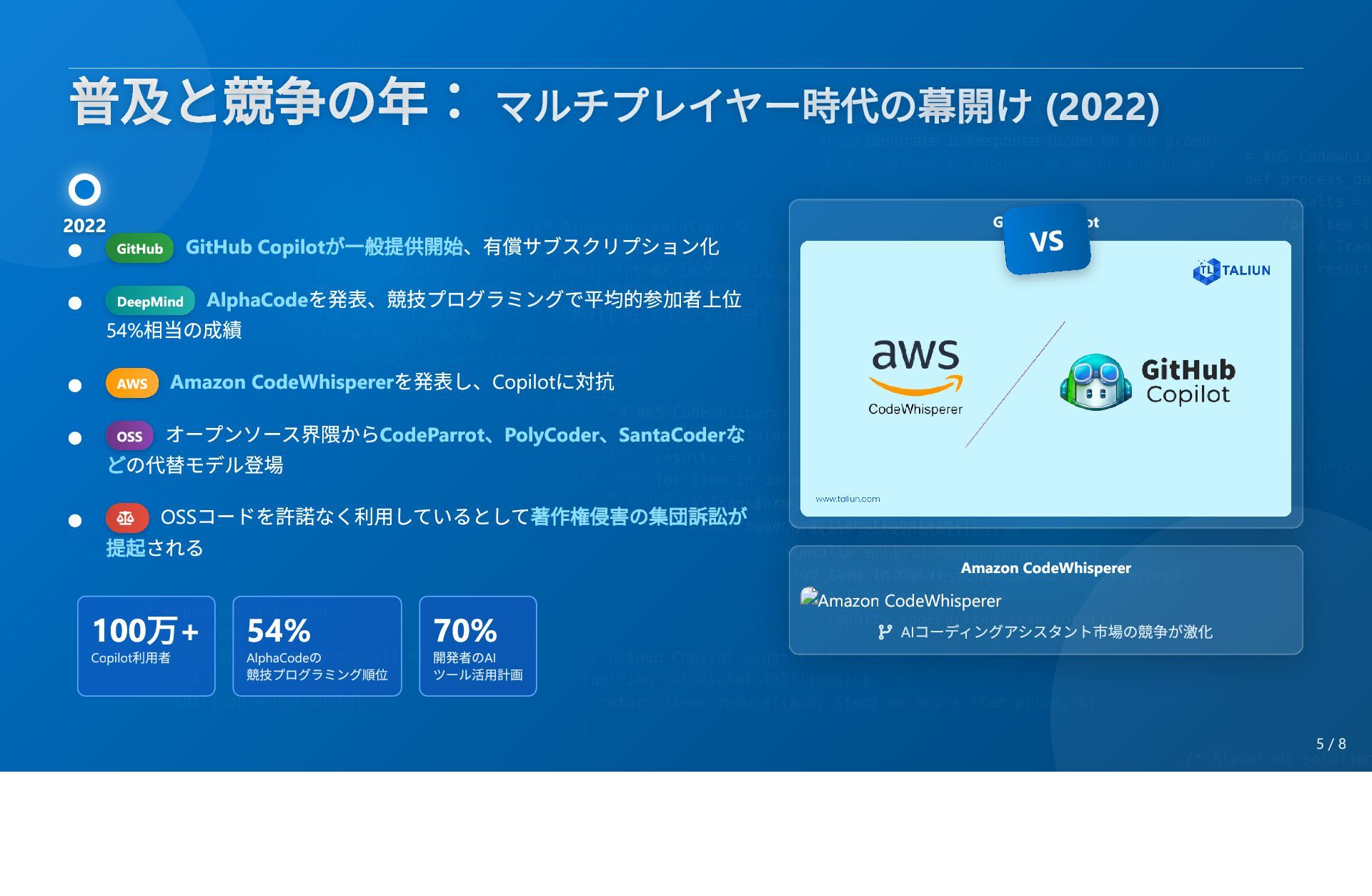The image size is (1372, 896).
Task: Click the caption AIコーディングアシスタント市場の競争が激化
Action: pos(1056,632)
